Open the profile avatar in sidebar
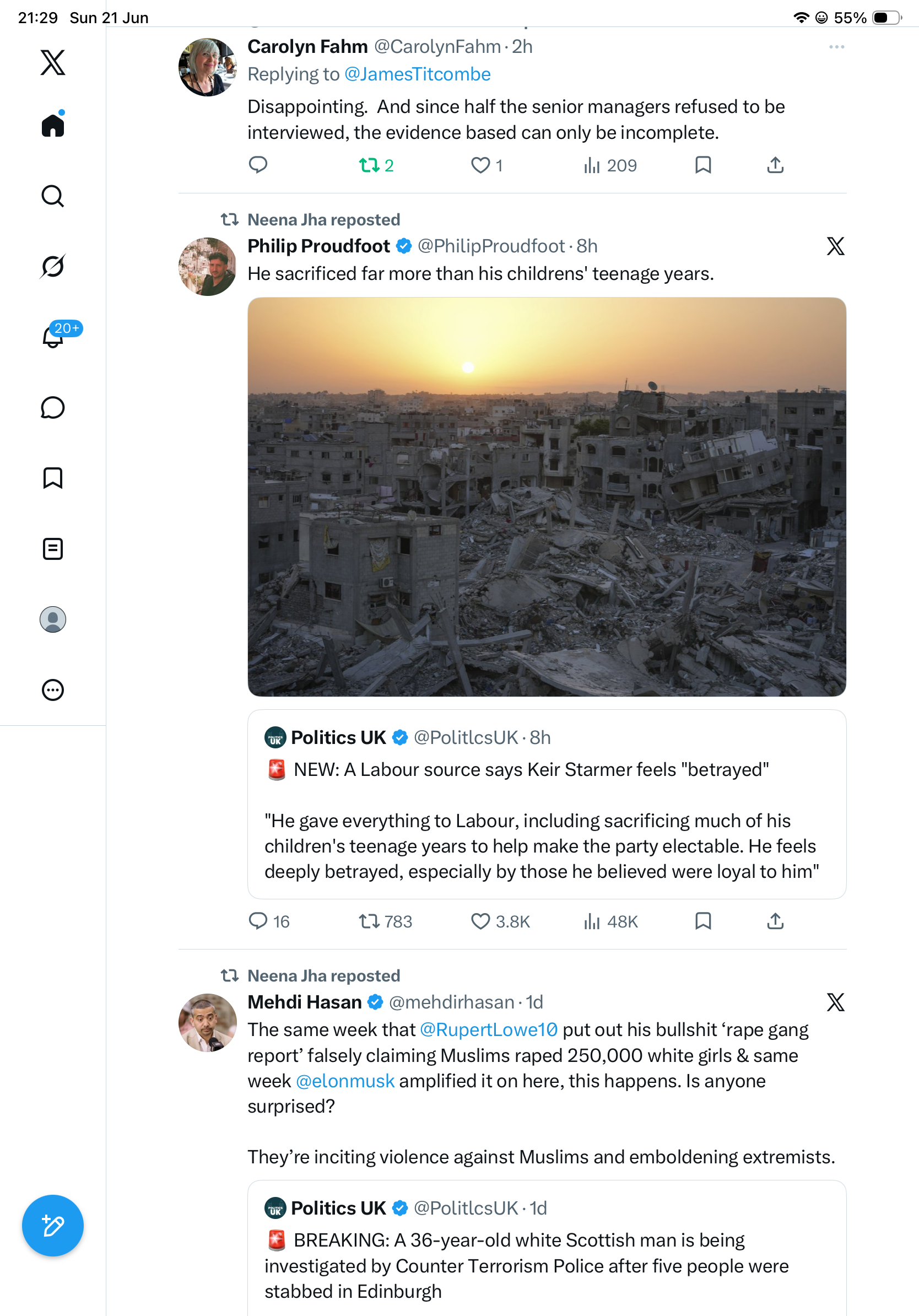Screen dimensions: 919x1316 tap(53, 619)
